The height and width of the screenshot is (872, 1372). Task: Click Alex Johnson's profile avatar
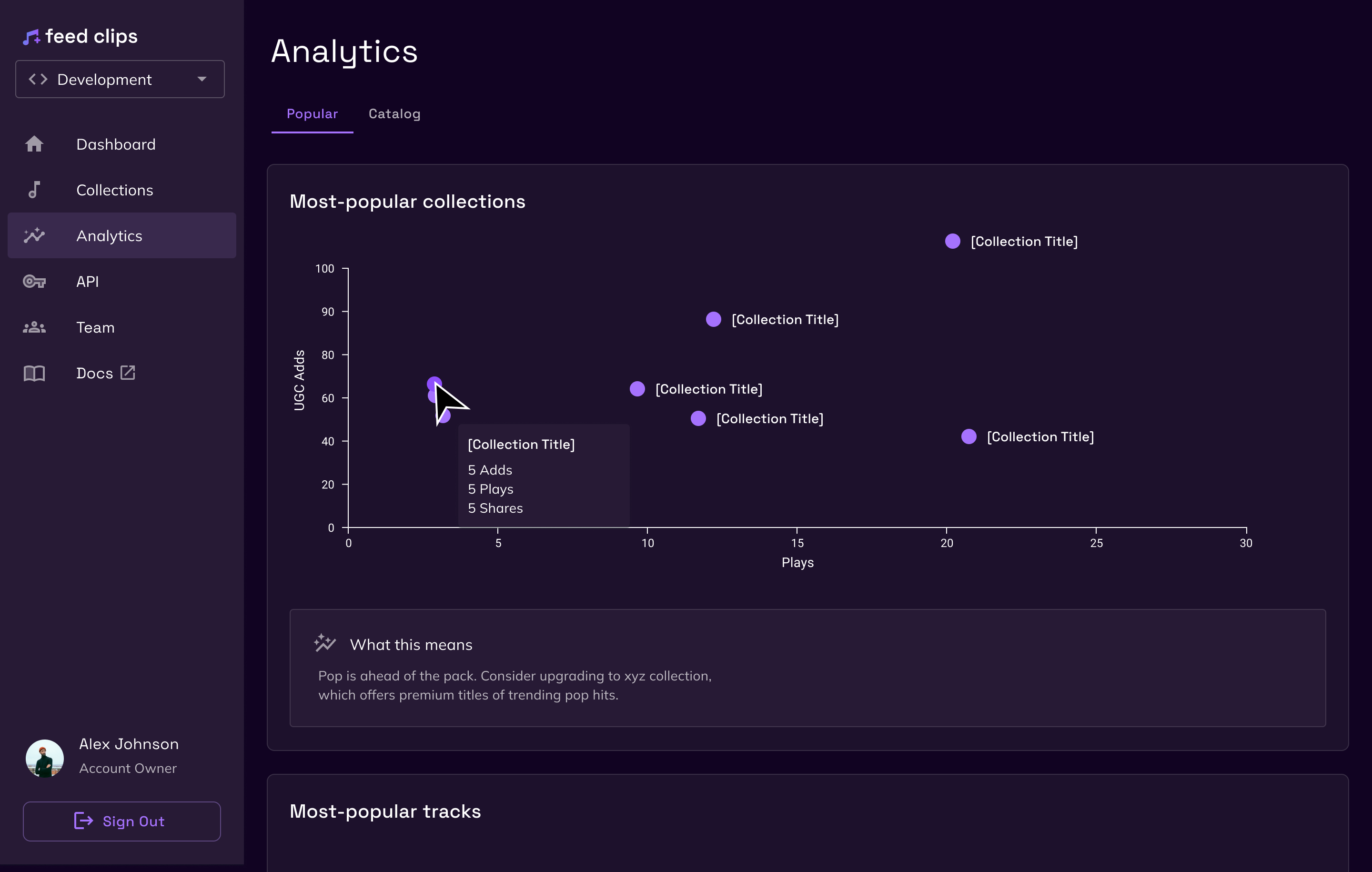pyautogui.click(x=44, y=758)
